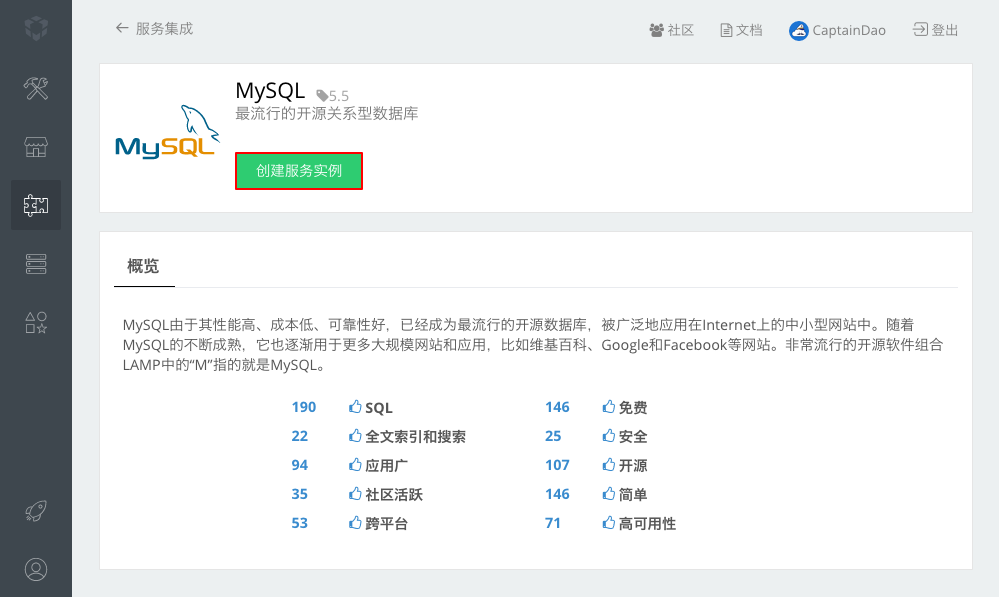Click the cube logo icon in sidebar
The width and height of the screenshot is (999, 597).
(x=36, y=29)
